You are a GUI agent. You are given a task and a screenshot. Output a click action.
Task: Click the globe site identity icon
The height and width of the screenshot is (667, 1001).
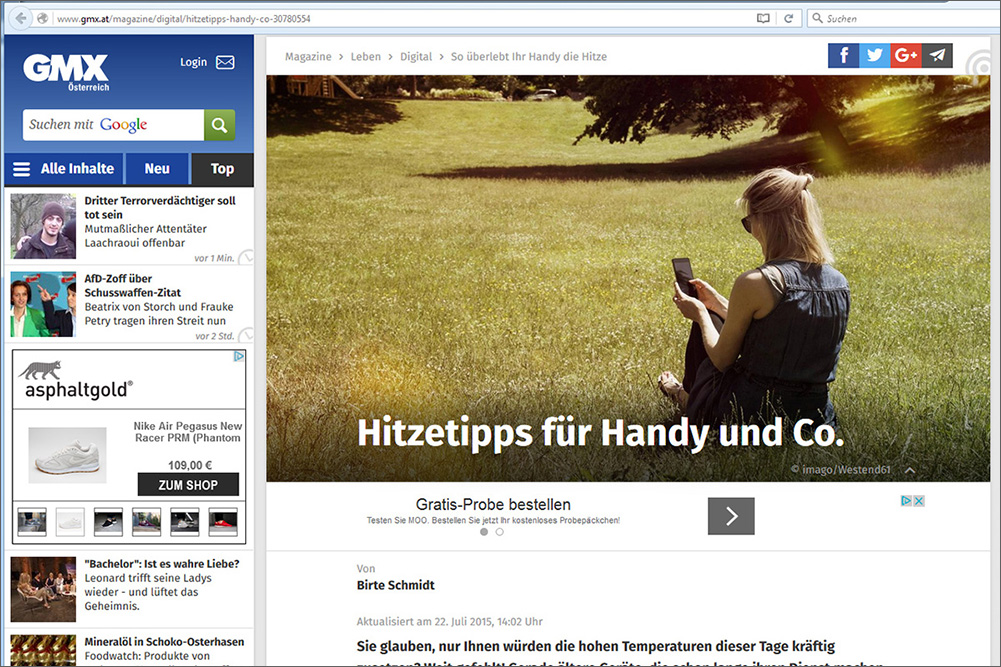[43, 19]
